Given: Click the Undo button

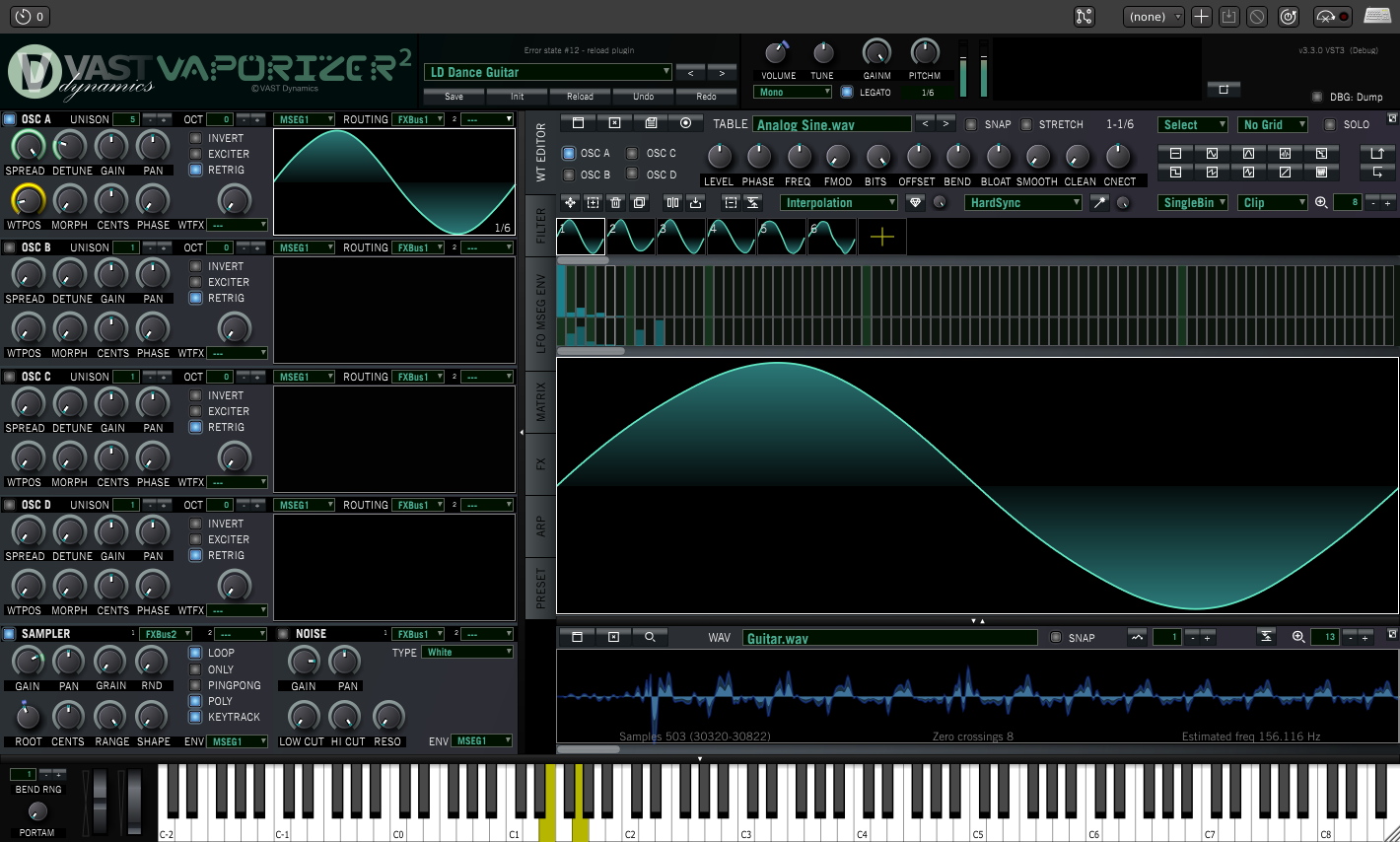Looking at the screenshot, I should coord(643,96).
